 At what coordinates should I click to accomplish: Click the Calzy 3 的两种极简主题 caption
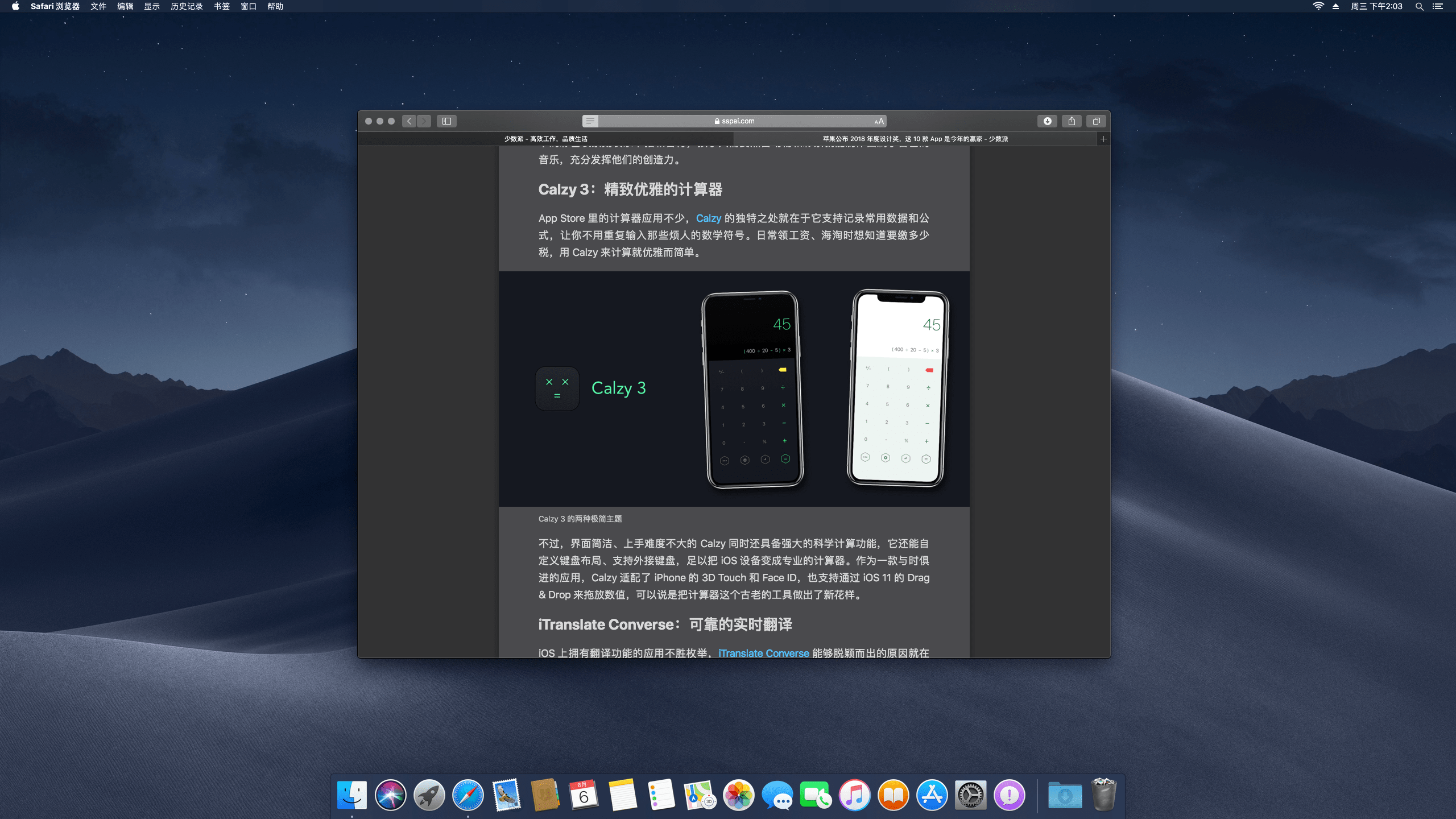580,519
